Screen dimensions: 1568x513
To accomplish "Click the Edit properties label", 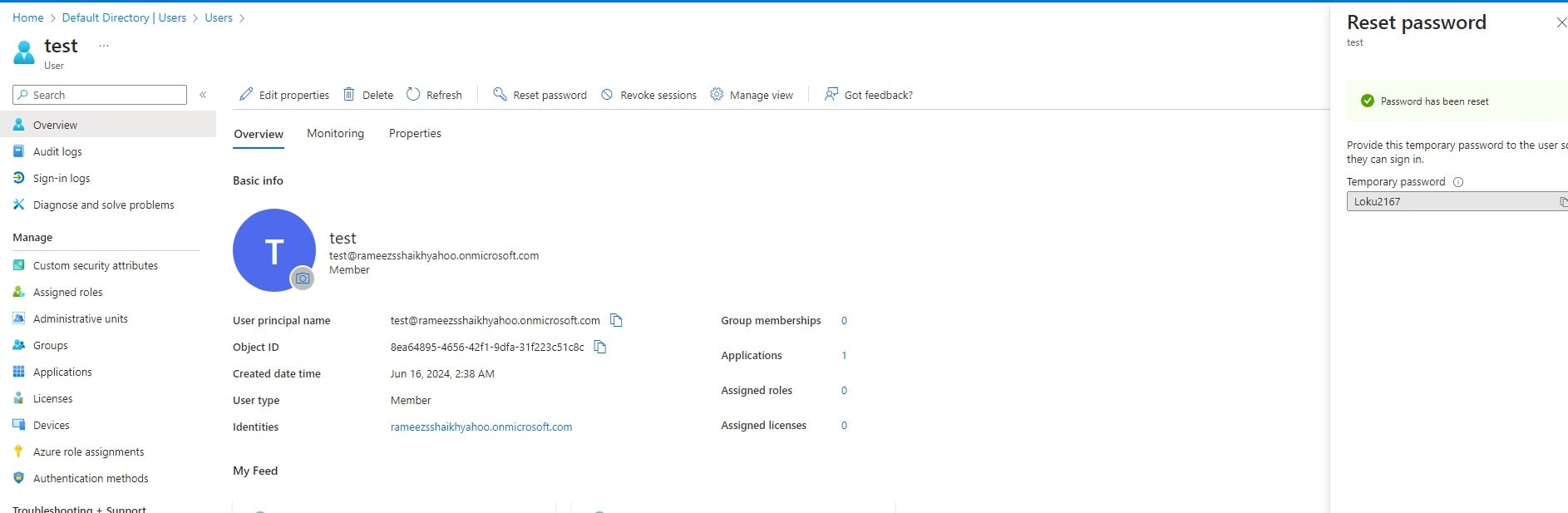I will tap(294, 96).
